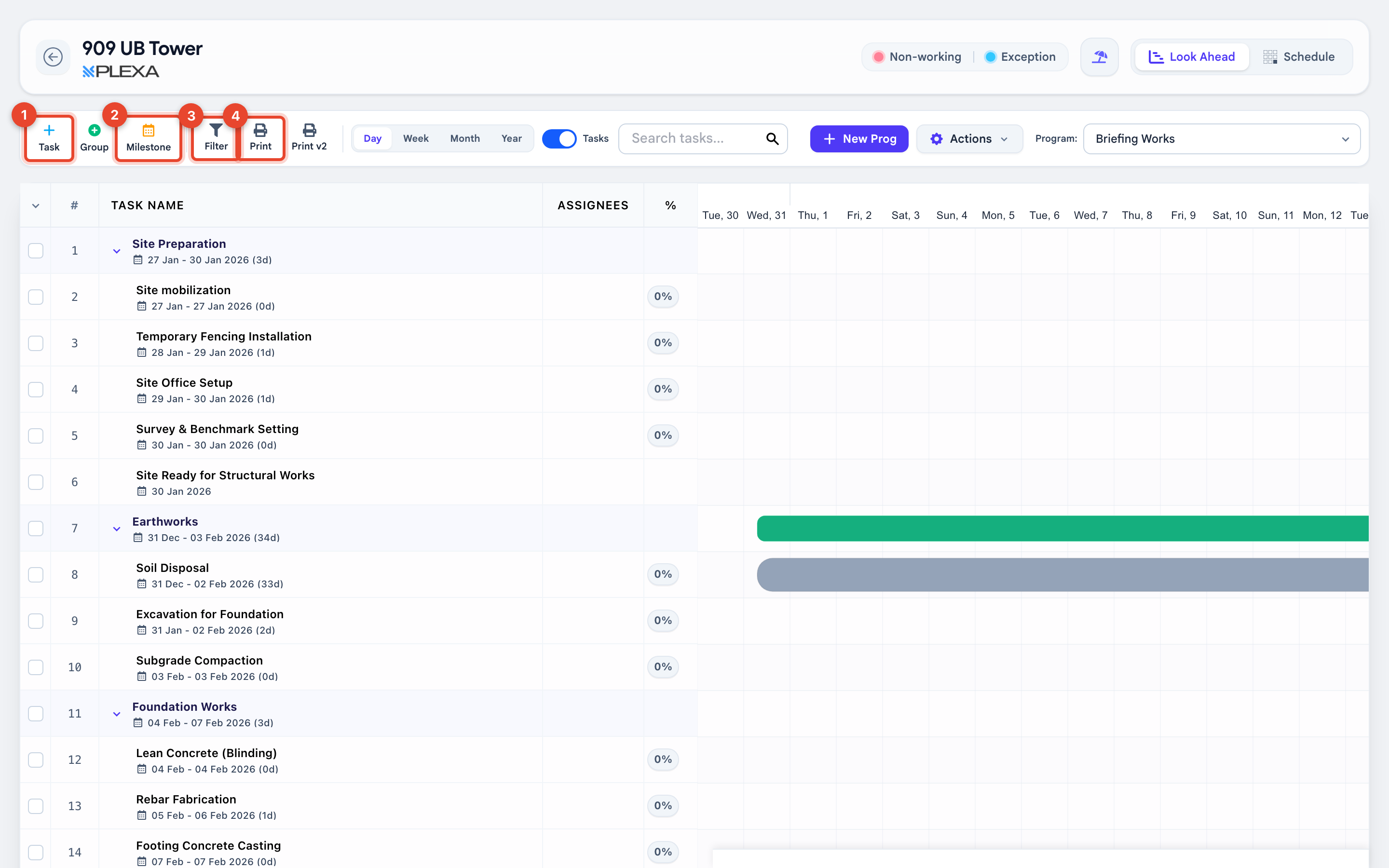This screenshot has width=1389, height=868.
Task: Click the Non-working legend item
Action: coord(917,57)
